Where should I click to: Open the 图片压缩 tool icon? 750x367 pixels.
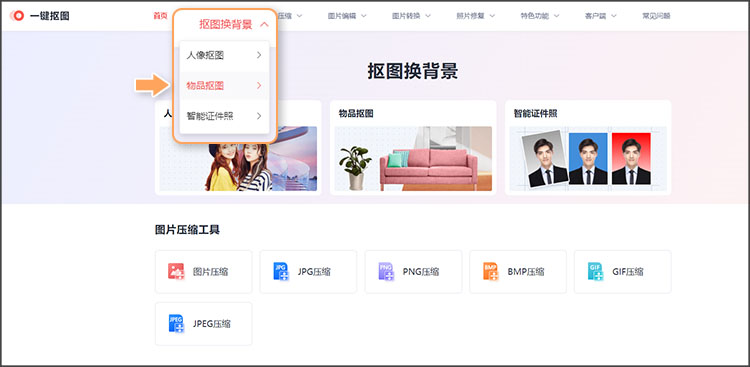point(176,271)
